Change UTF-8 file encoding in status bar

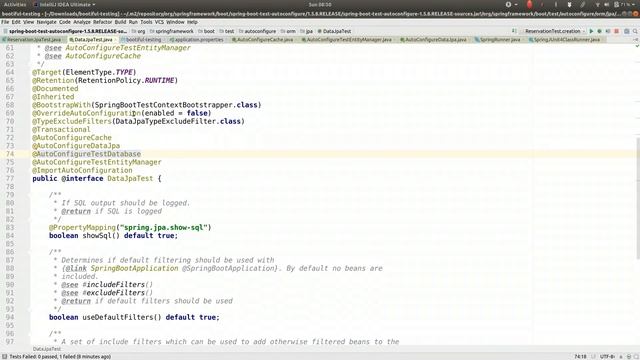607,356
